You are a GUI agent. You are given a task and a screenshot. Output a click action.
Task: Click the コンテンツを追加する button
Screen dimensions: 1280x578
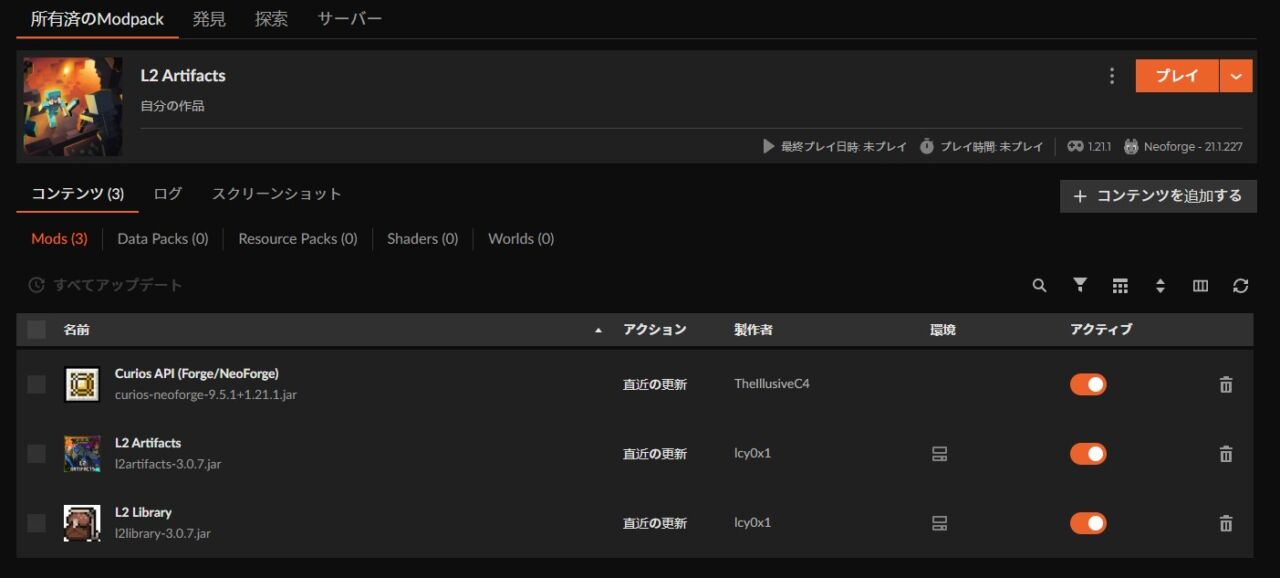(1158, 196)
